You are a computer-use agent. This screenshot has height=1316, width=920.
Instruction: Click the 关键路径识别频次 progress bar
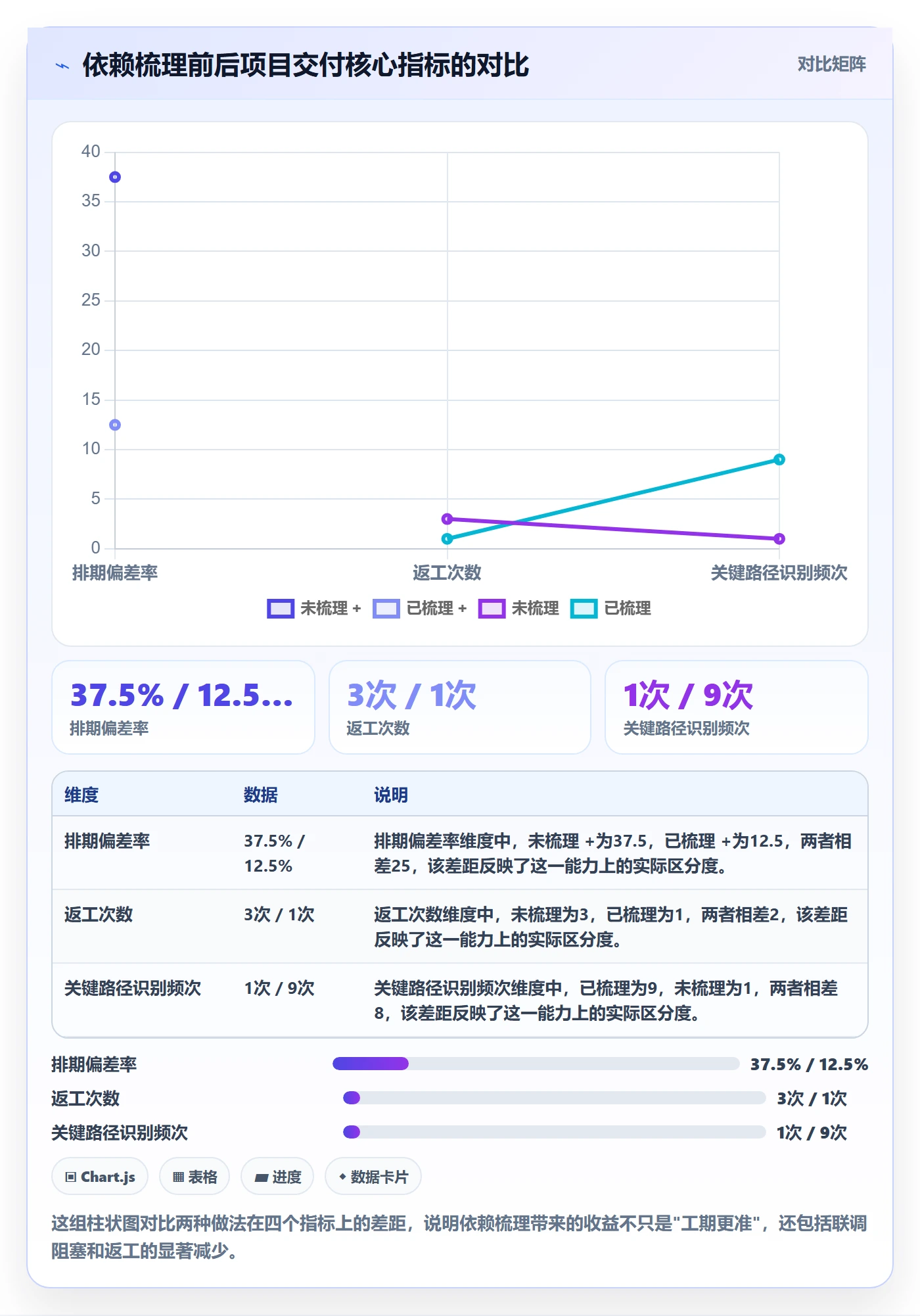point(555,1132)
